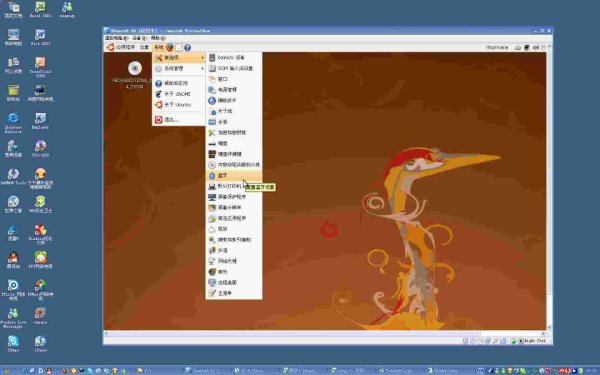
Task: Select Word 2003 desktop shortcut
Action: coord(40,38)
